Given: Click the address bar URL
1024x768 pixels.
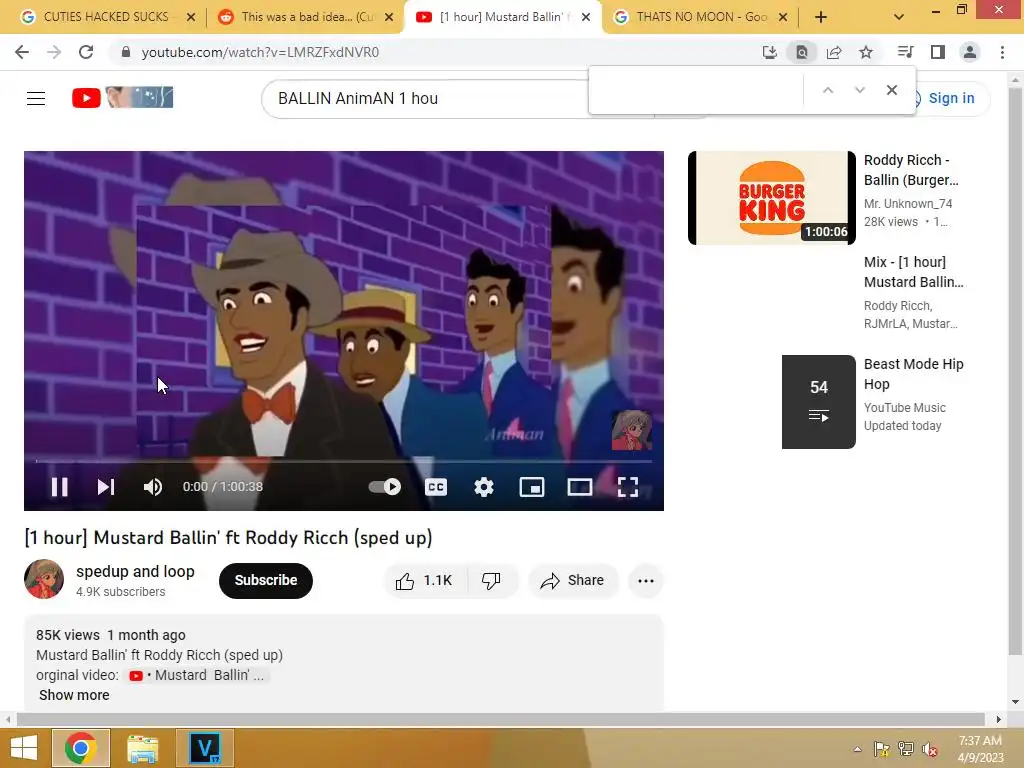Looking at the screenshot, I should point(260,52).
